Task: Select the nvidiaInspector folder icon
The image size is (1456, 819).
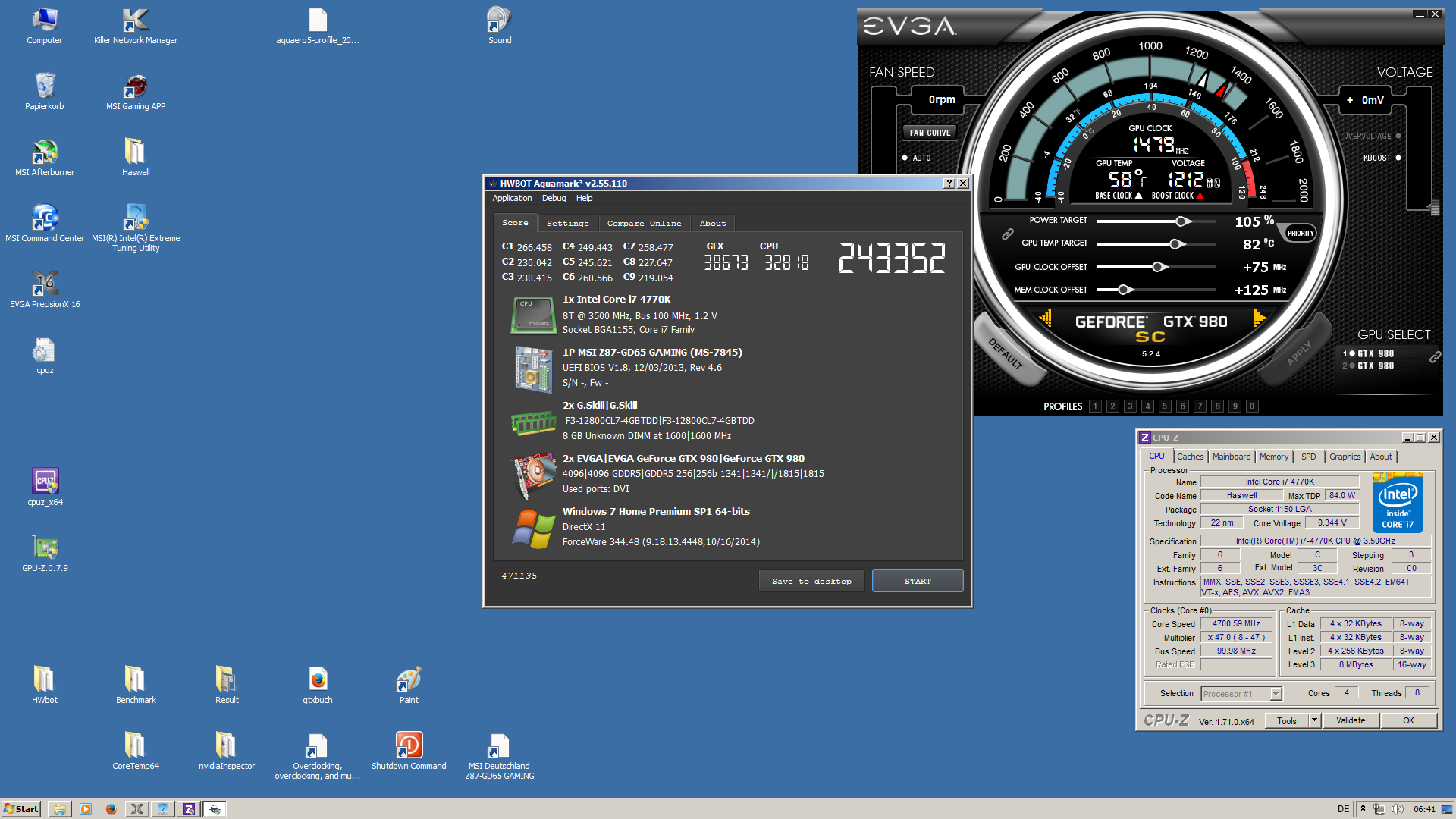Action: (227, 752)
